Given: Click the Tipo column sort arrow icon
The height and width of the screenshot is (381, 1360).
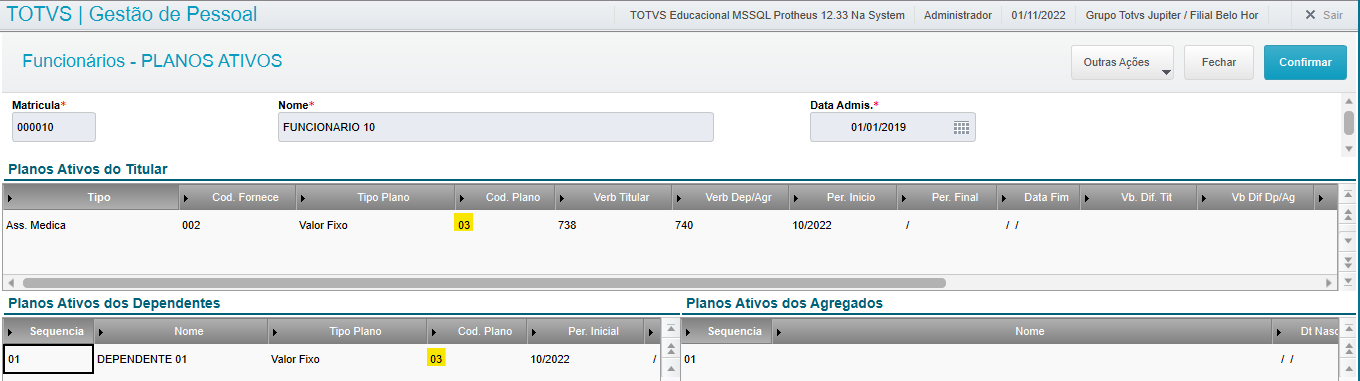Looking at the screenshot, I should coord(12,197).
